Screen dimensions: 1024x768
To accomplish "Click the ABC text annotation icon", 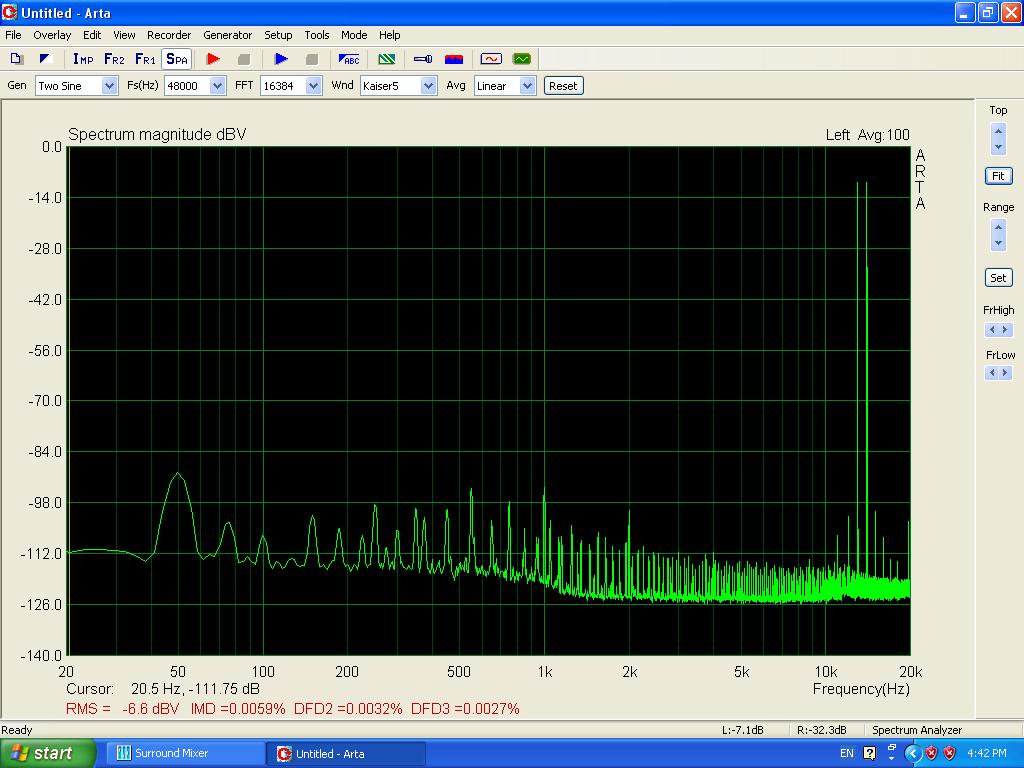I will 349,59.
